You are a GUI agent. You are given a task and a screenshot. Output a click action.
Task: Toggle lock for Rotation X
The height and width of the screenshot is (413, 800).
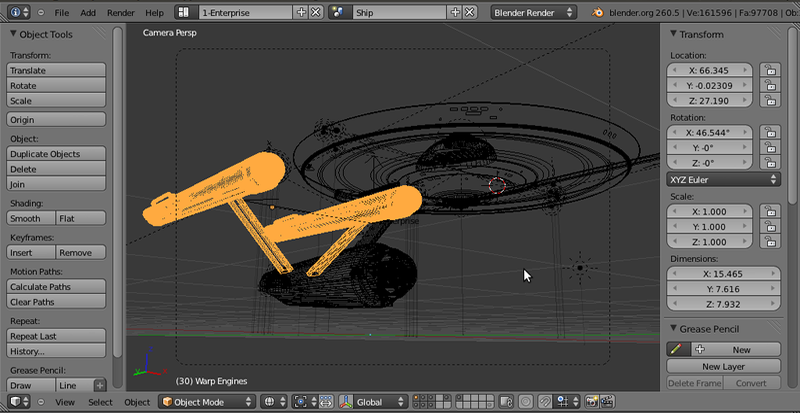click(x=770, y=132)
